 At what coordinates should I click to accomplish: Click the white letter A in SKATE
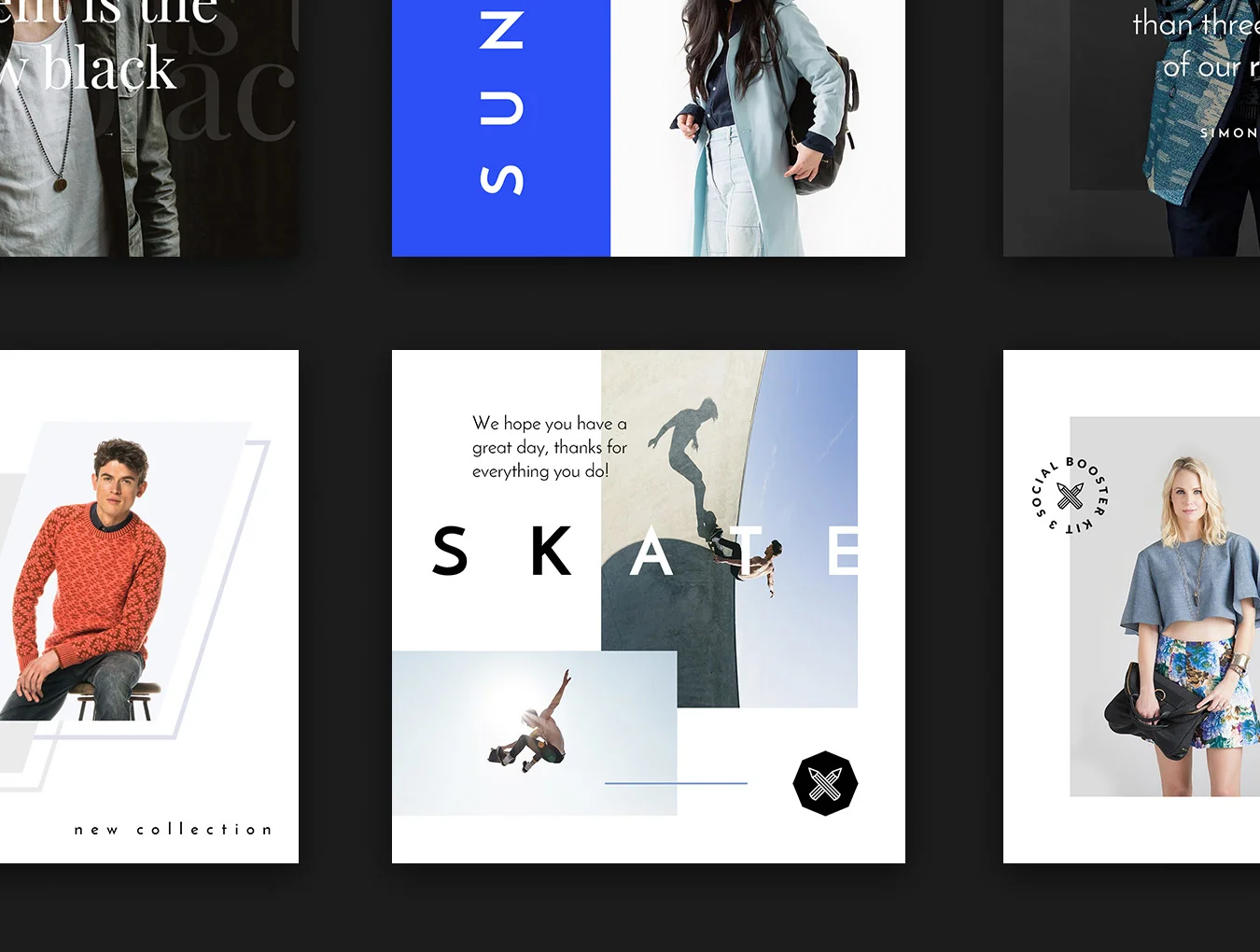point(651,552)
